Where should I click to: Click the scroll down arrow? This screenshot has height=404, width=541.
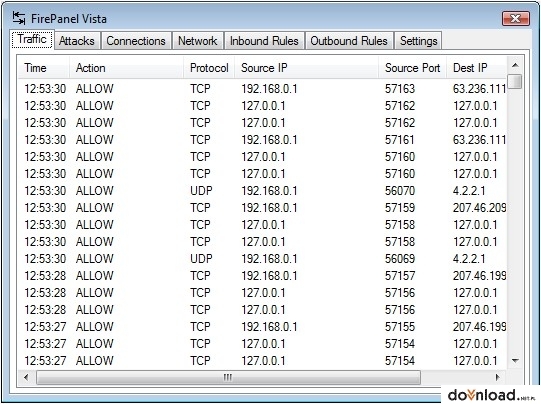[x=515, y=361]
